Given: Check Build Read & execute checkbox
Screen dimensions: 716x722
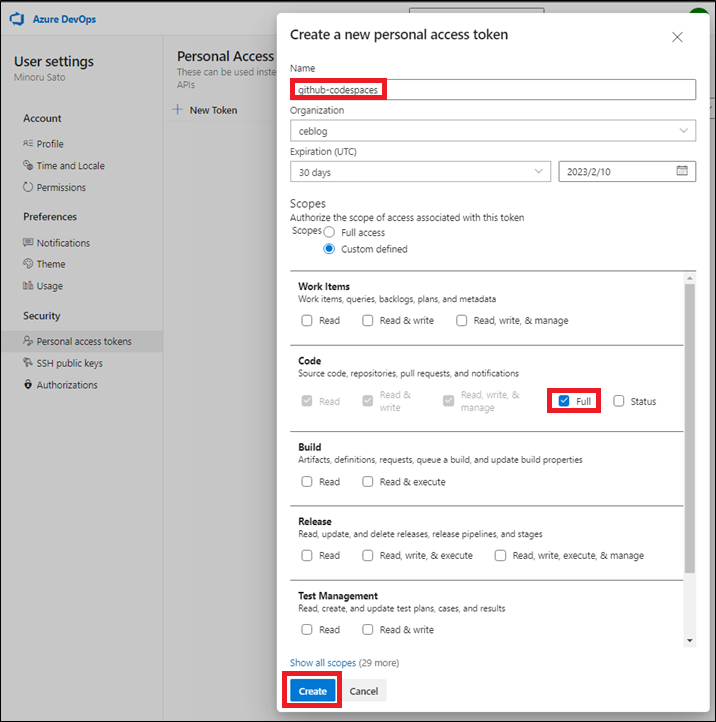Looking at the screenshot, I should click(x=367, y=481).
